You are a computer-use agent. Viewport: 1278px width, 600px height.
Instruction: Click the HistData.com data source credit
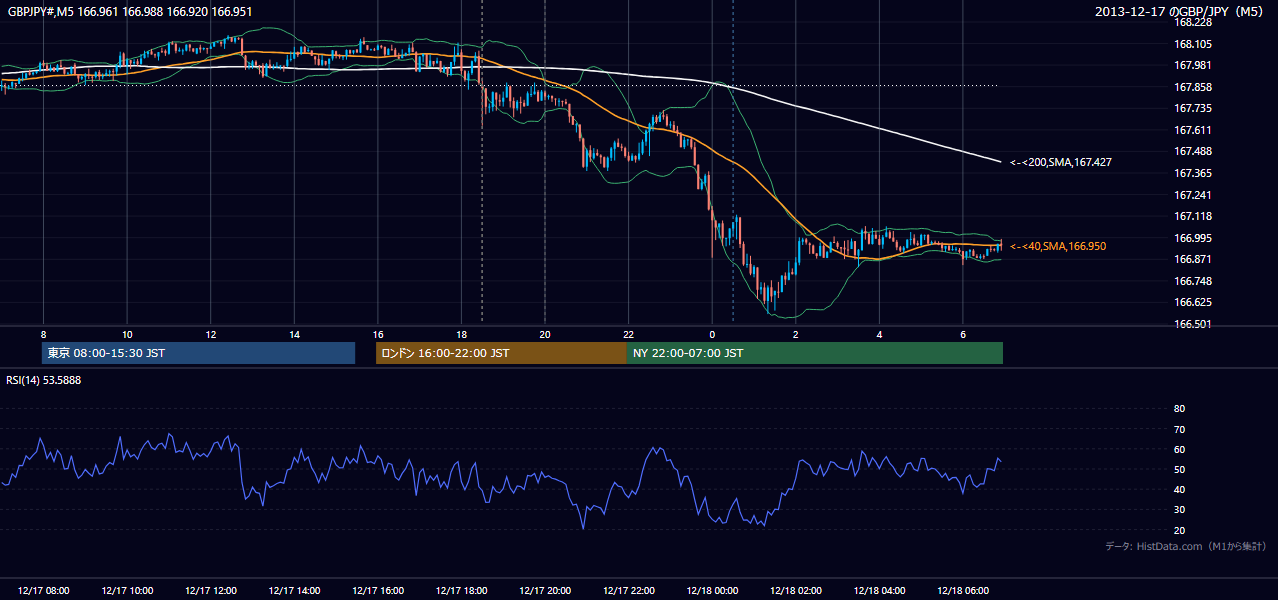click(x=1186, y=546)
